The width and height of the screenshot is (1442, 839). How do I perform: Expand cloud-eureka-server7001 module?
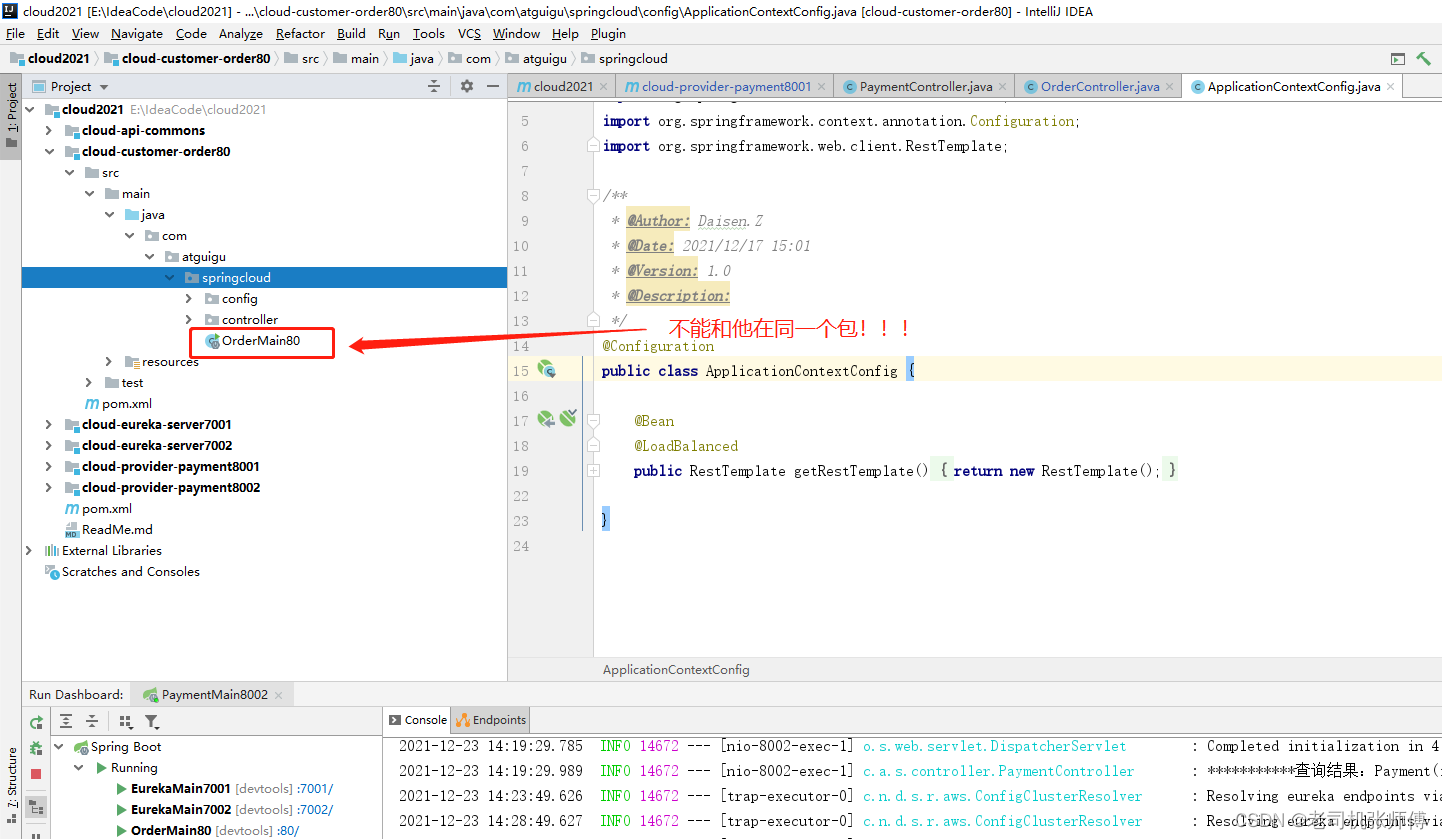tap(49, 424)
